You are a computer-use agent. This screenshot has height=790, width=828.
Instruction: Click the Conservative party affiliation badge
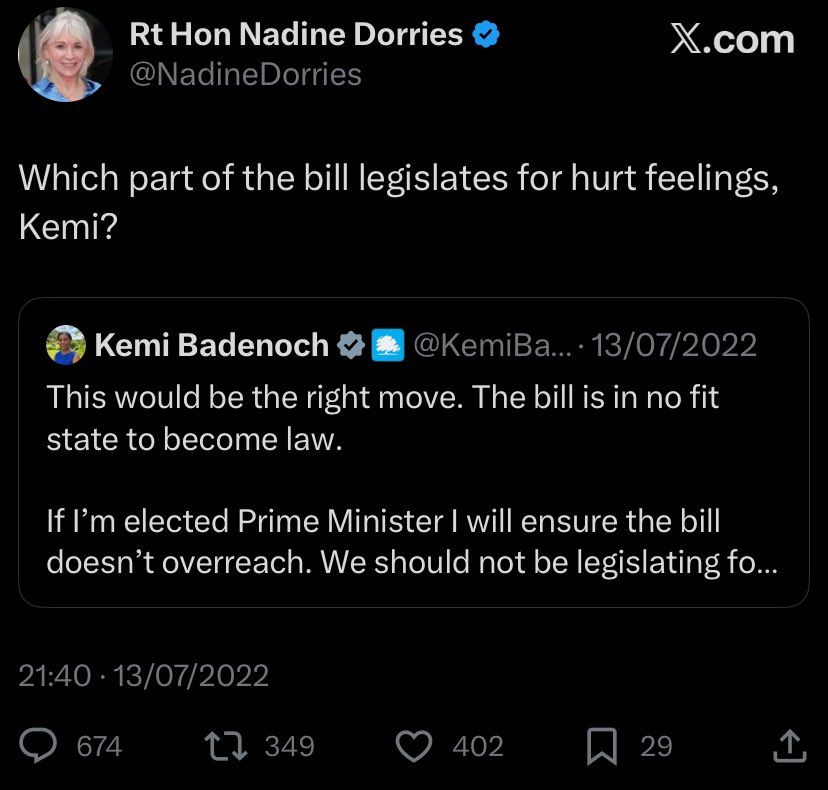click(x=386, y=346)
